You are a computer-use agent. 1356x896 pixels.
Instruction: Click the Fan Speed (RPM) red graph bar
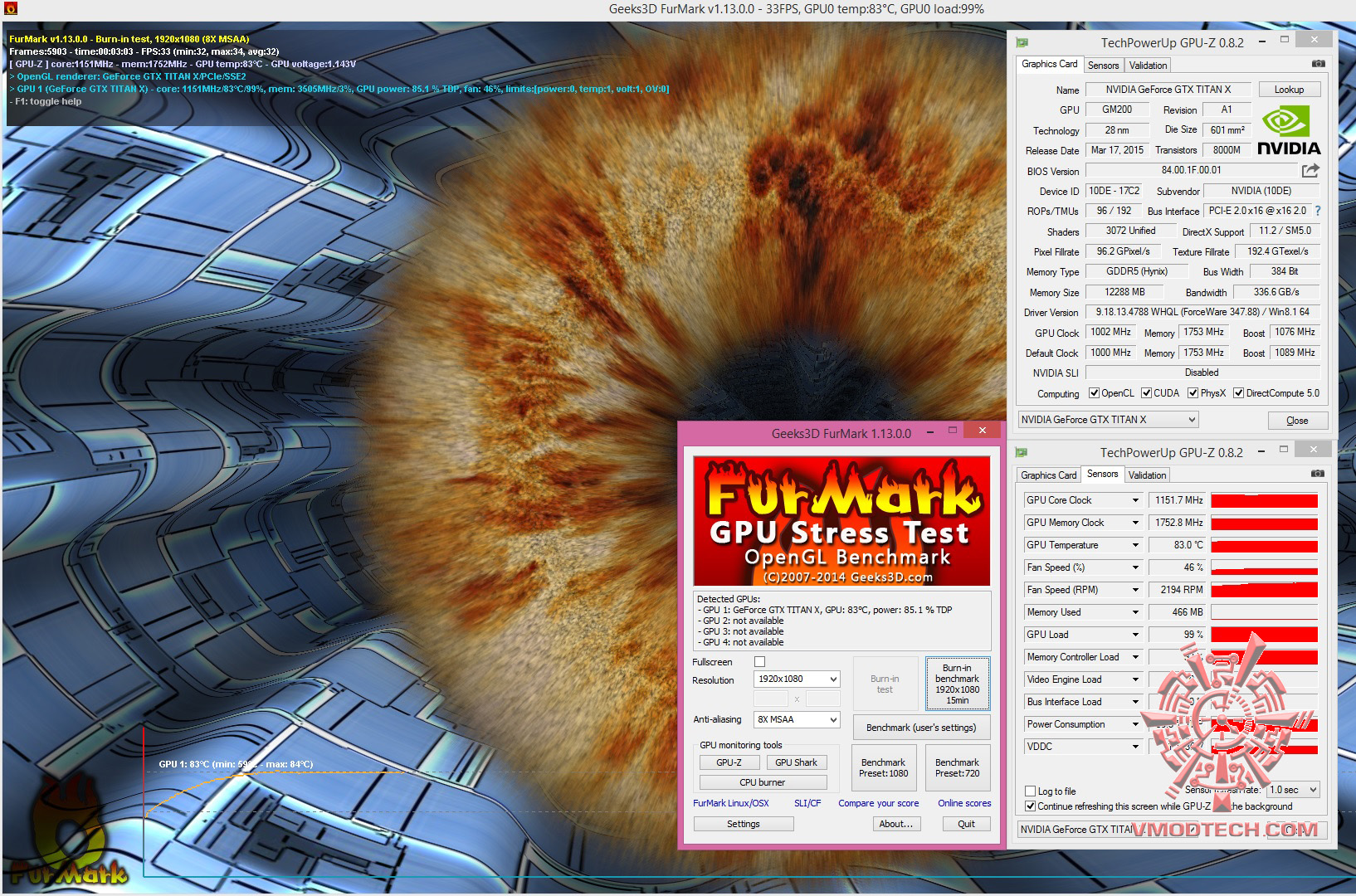coord(1264,590)
